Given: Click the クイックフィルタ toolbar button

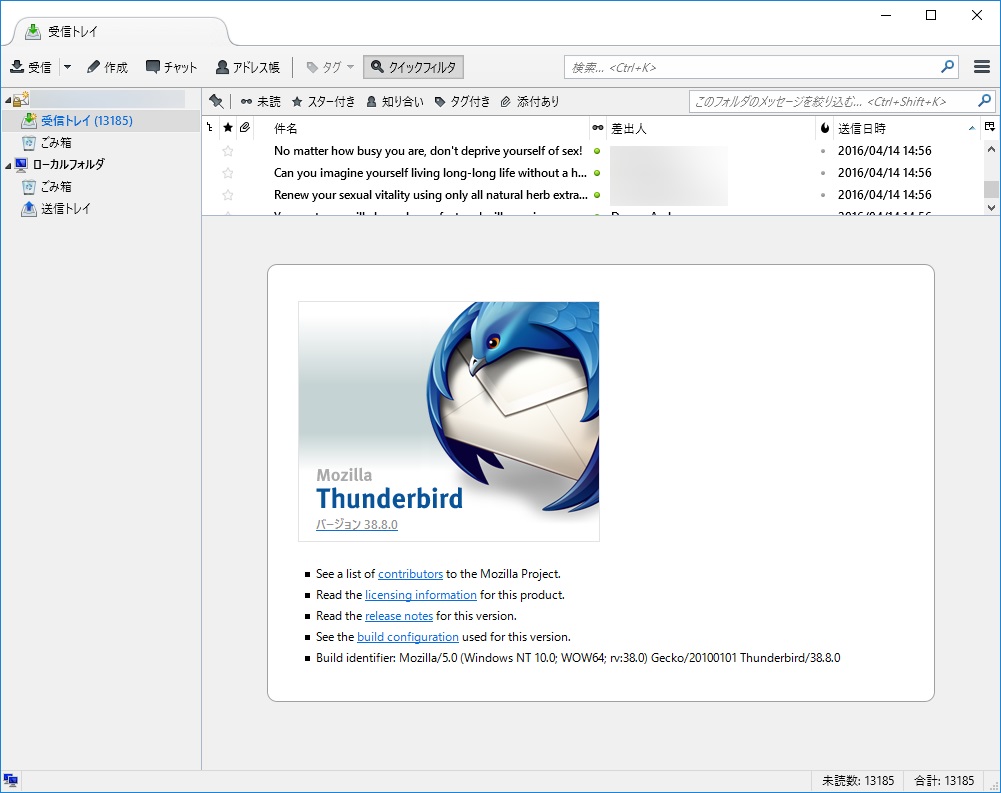Looking at the screenshot, I should [413, 67].
